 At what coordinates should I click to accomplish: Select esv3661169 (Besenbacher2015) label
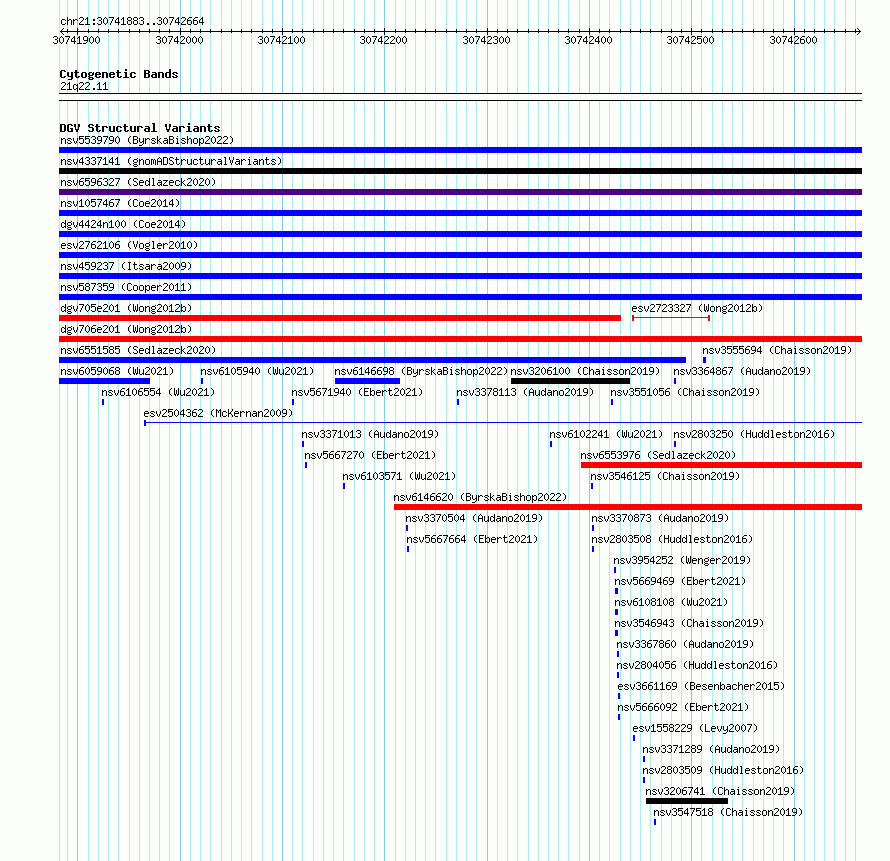tap(701, 686)
